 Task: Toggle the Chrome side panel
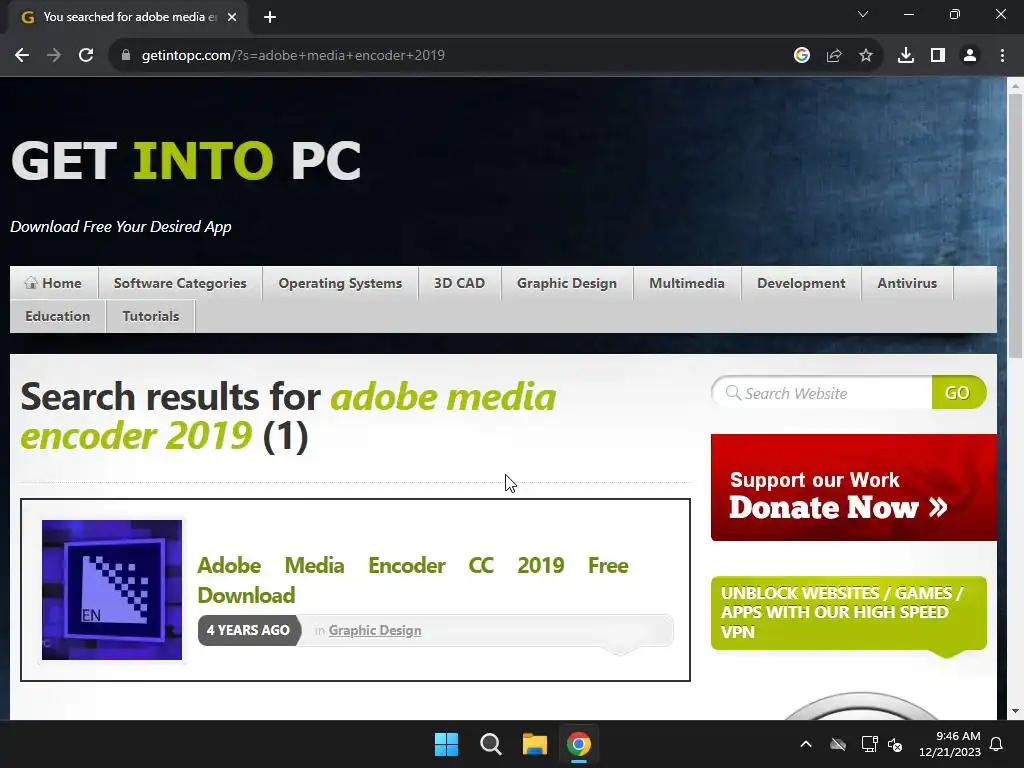coord(937,56)
